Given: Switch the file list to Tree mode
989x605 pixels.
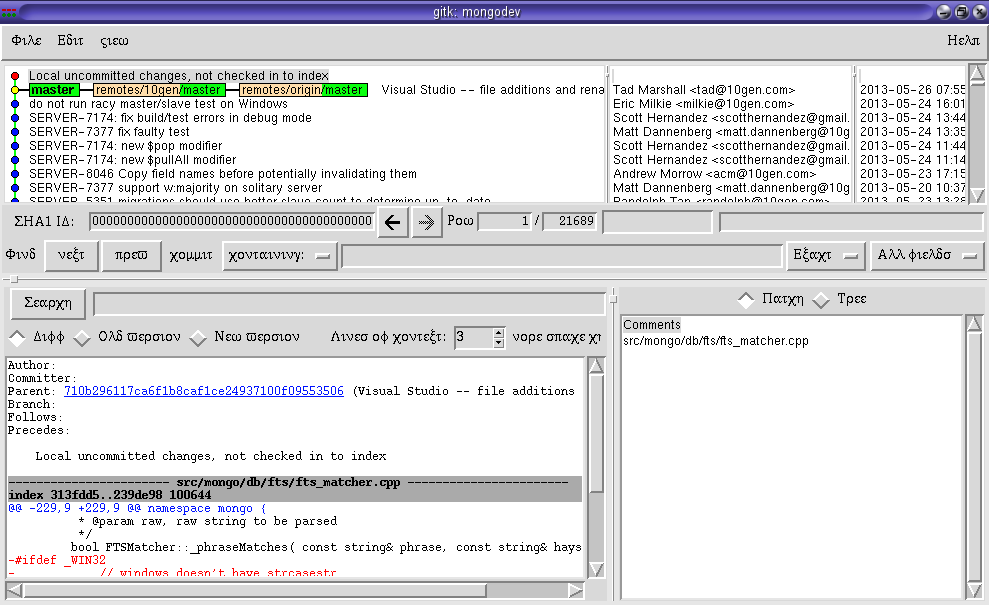Looking at the screenshot, I should 821,299.
